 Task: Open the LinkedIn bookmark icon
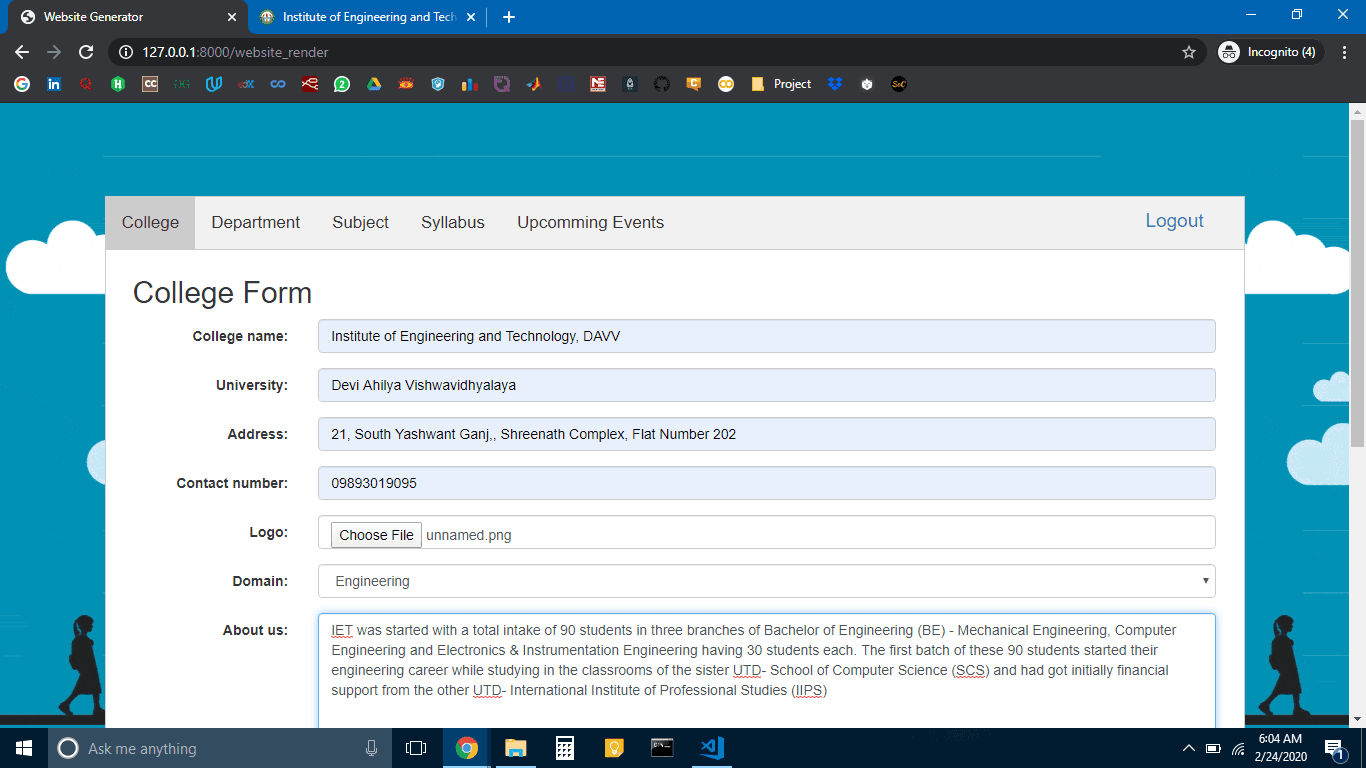click(x=54, y=84)
